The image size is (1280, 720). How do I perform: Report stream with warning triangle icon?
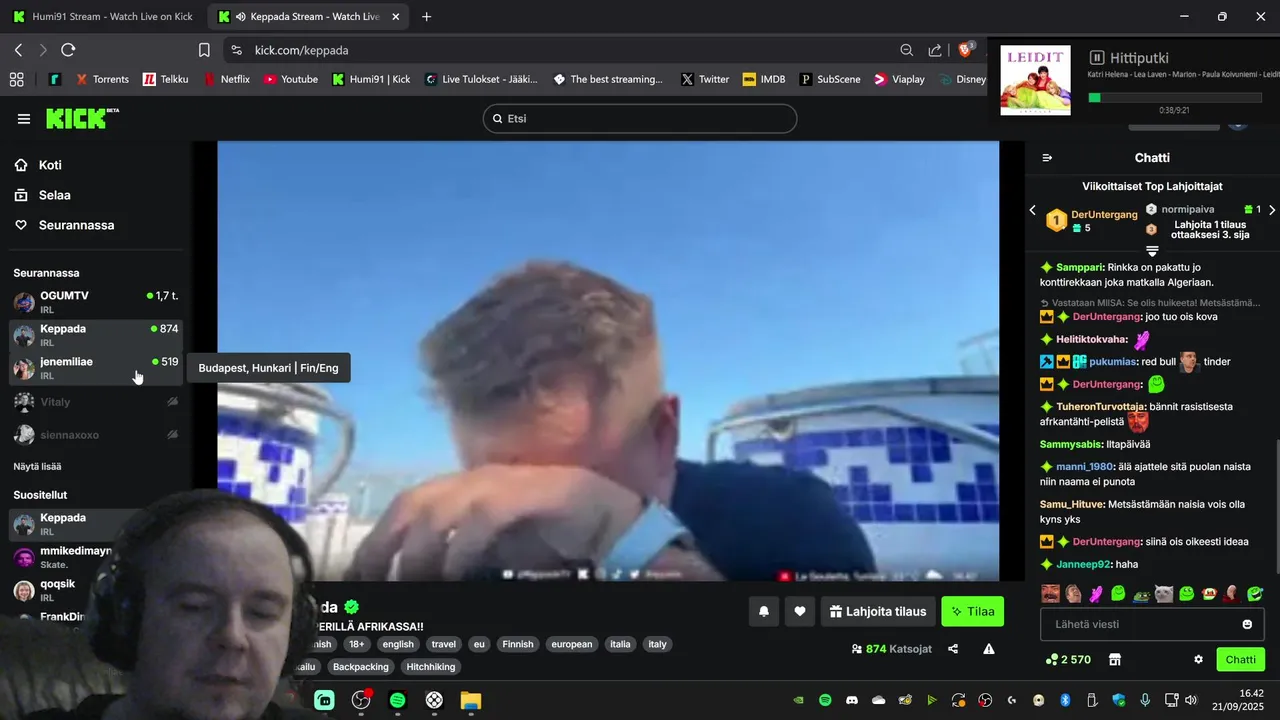[989, 649]
